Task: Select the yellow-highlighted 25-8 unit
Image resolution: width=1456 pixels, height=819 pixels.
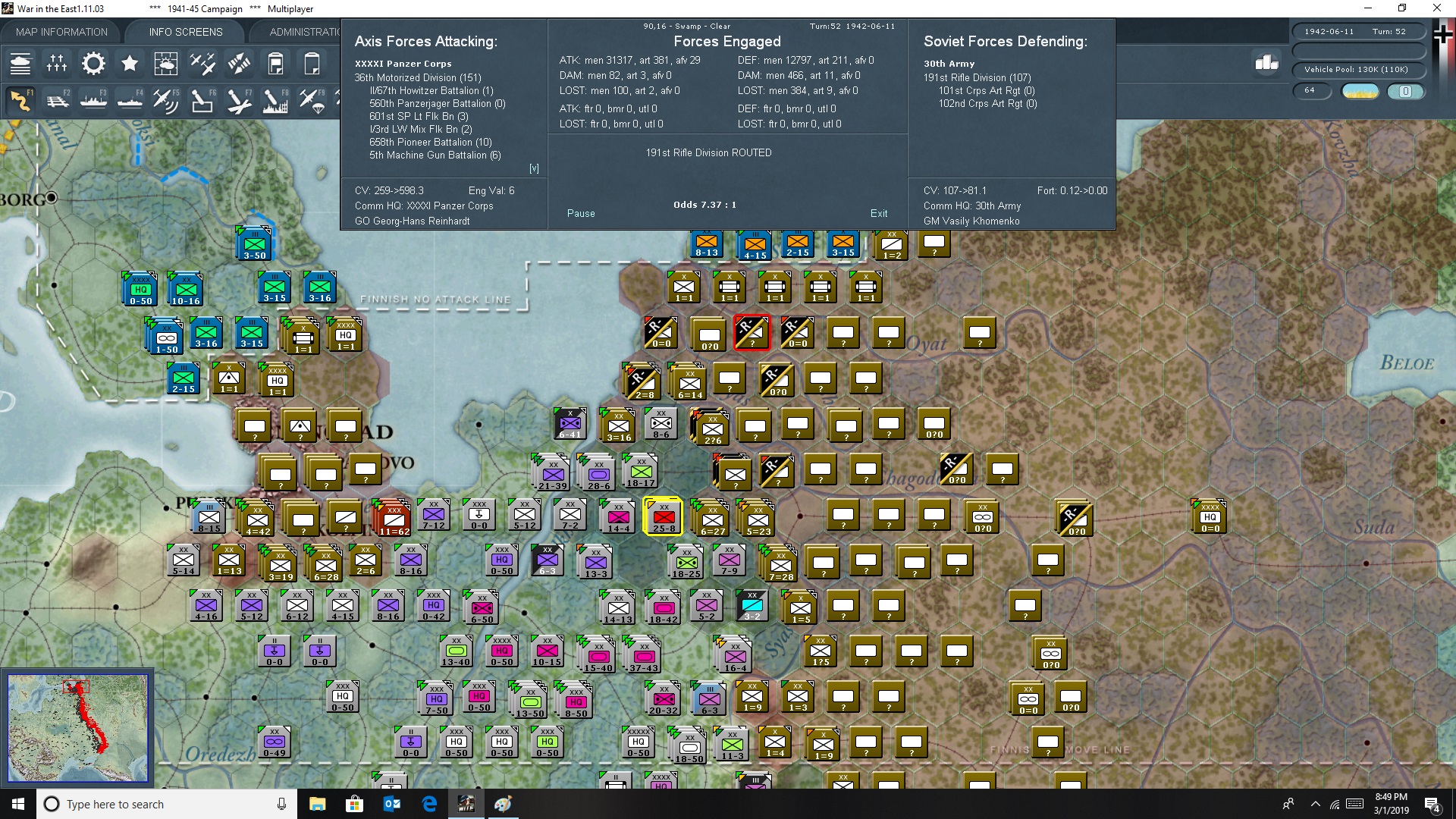Action: 664,517
